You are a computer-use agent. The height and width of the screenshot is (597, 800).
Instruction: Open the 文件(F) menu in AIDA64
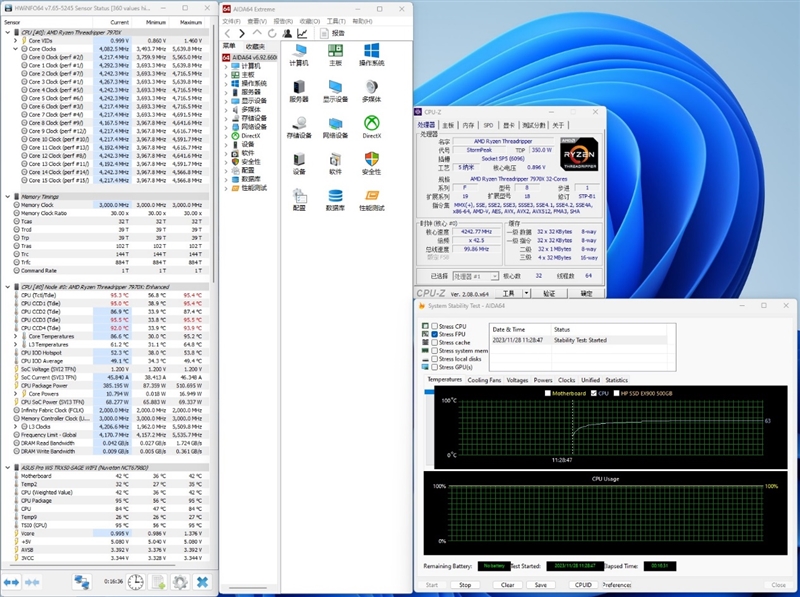point(231,21)
